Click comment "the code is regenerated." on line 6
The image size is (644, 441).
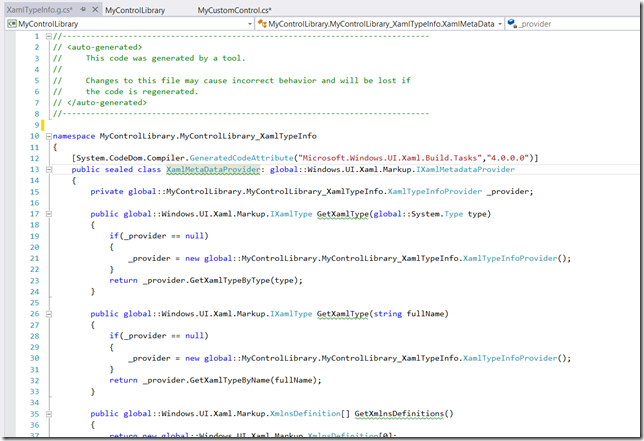pos(142,92)
